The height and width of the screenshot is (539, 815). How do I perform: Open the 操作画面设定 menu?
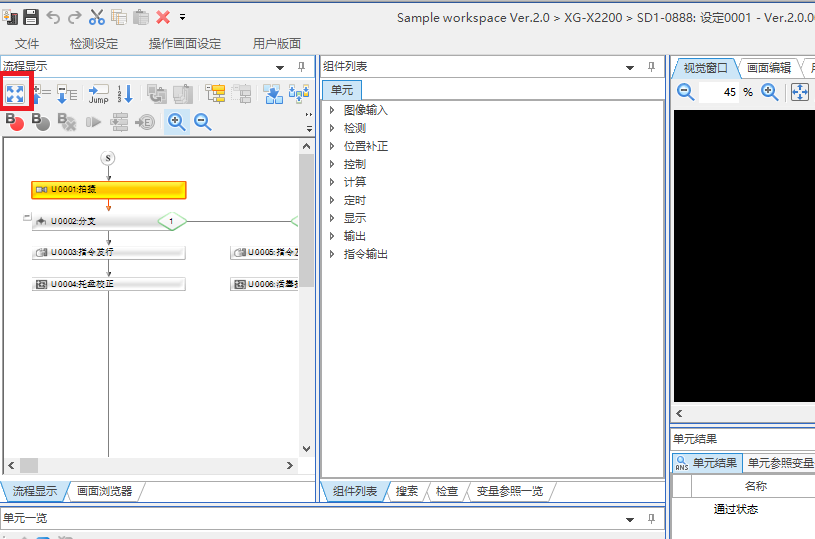tap(185, 44)
